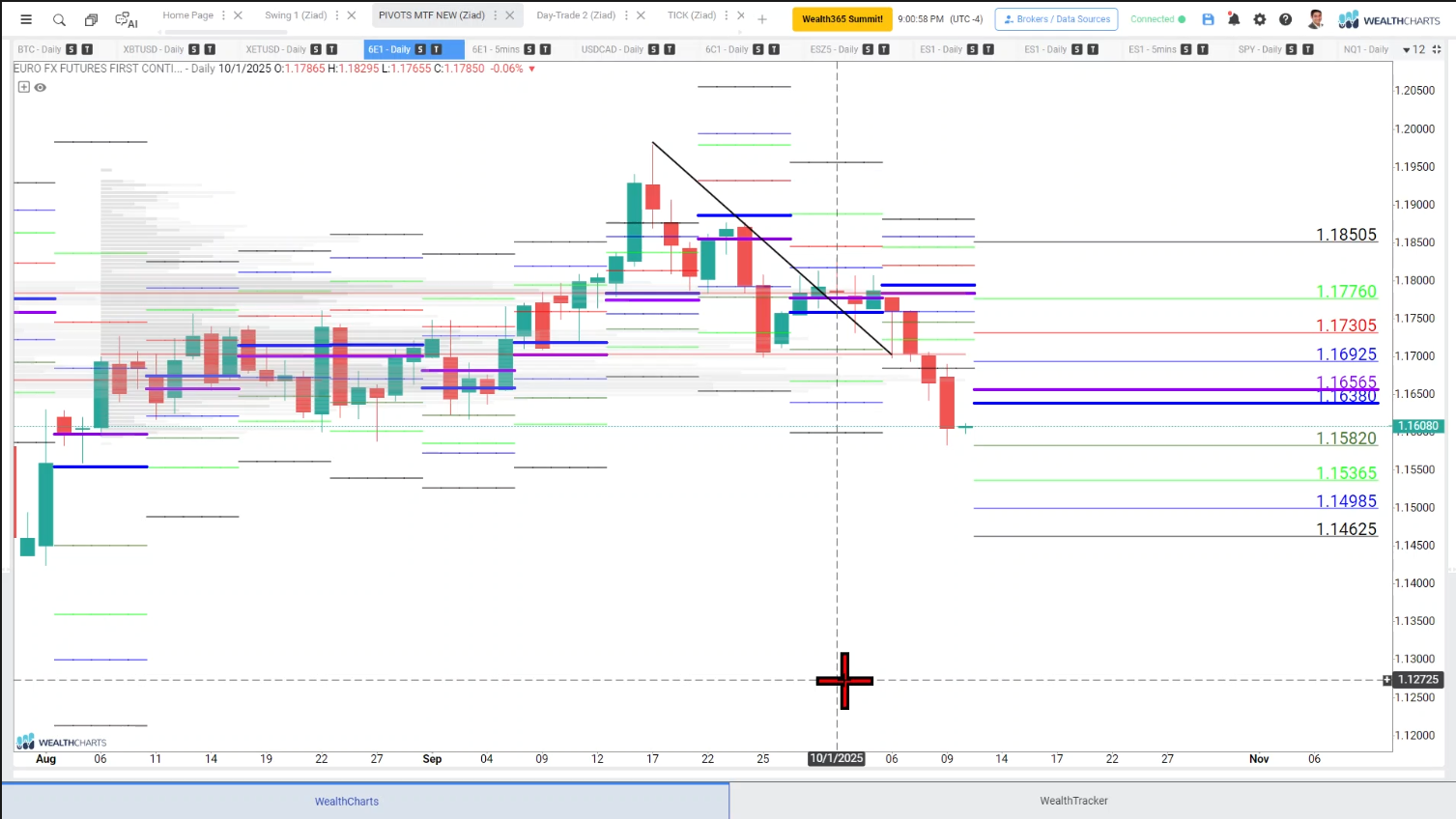Open the AI chat assistant icon
Viewport: 1456px width, 819px height.
126,19
